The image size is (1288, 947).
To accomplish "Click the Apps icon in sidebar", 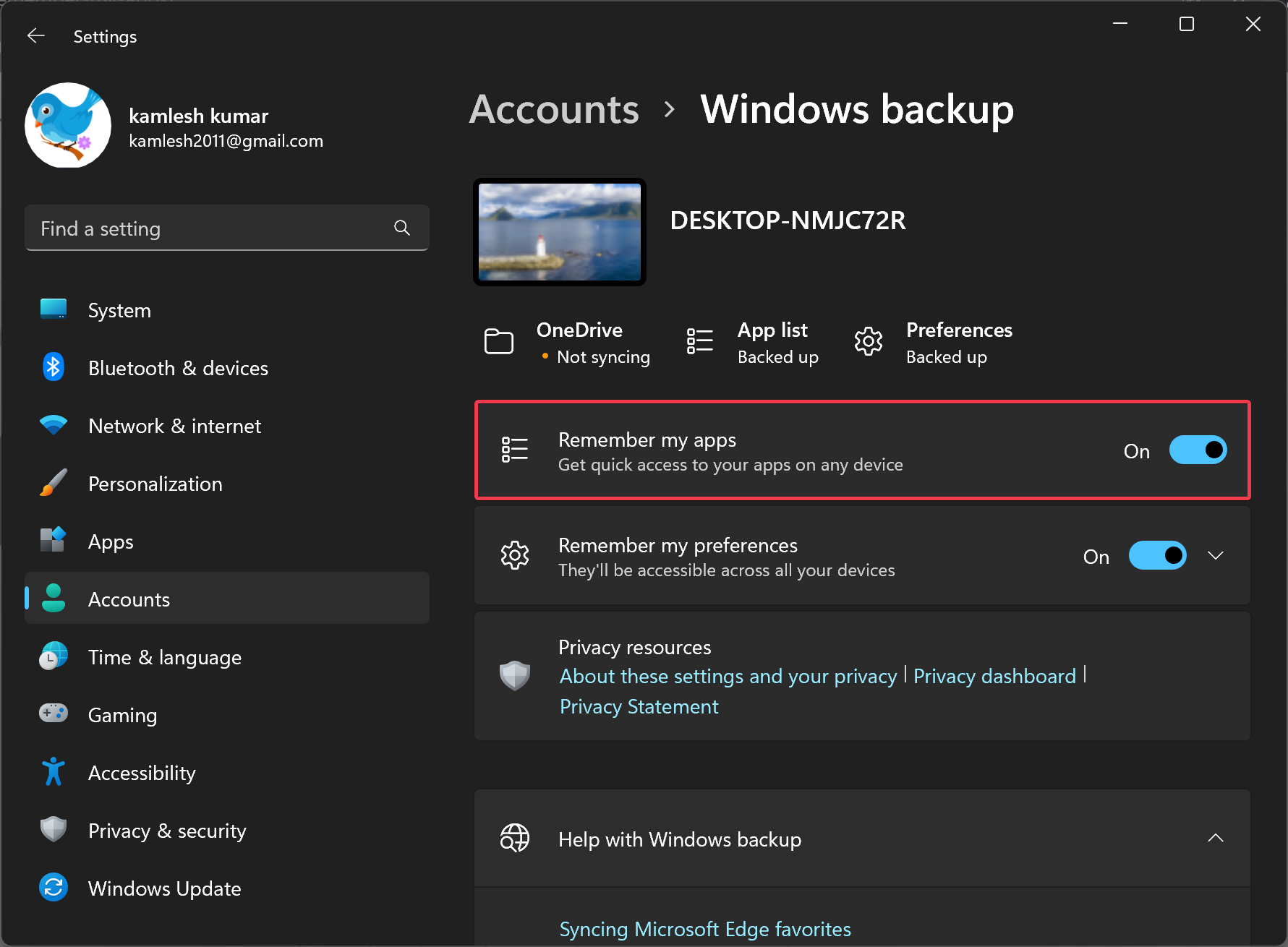I will pyautogui.click(x=54, y=541).
